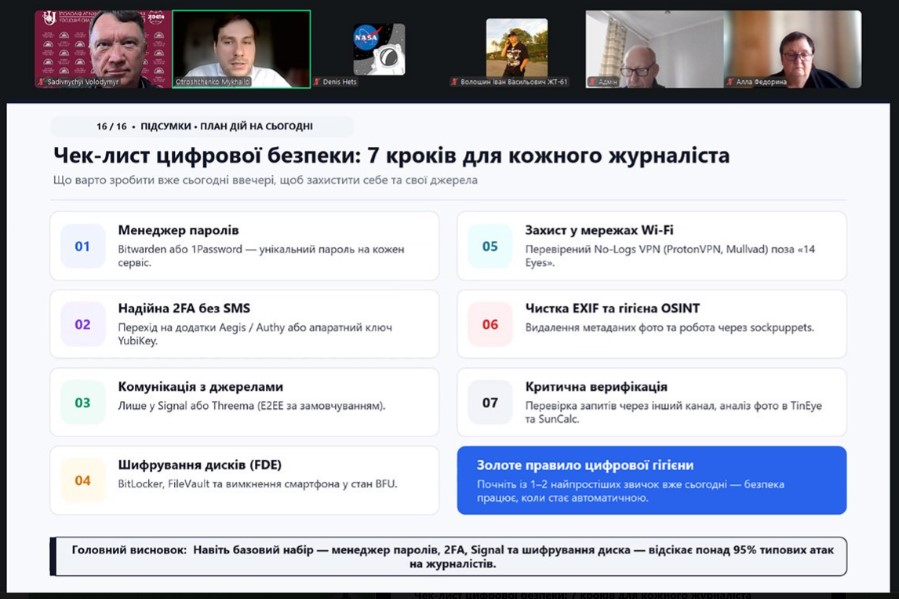Click the heading 'Надійна 2FA без SMS'
The image size is (899, 599).
tap(184, 308)
